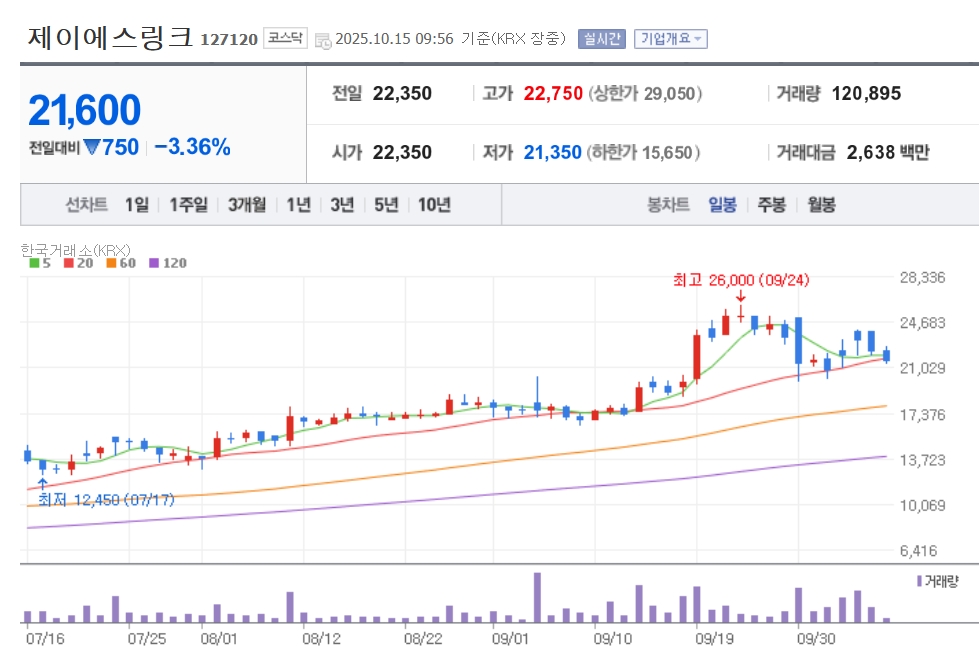Click the tallest volume bar near 09/01

(537, 598)
